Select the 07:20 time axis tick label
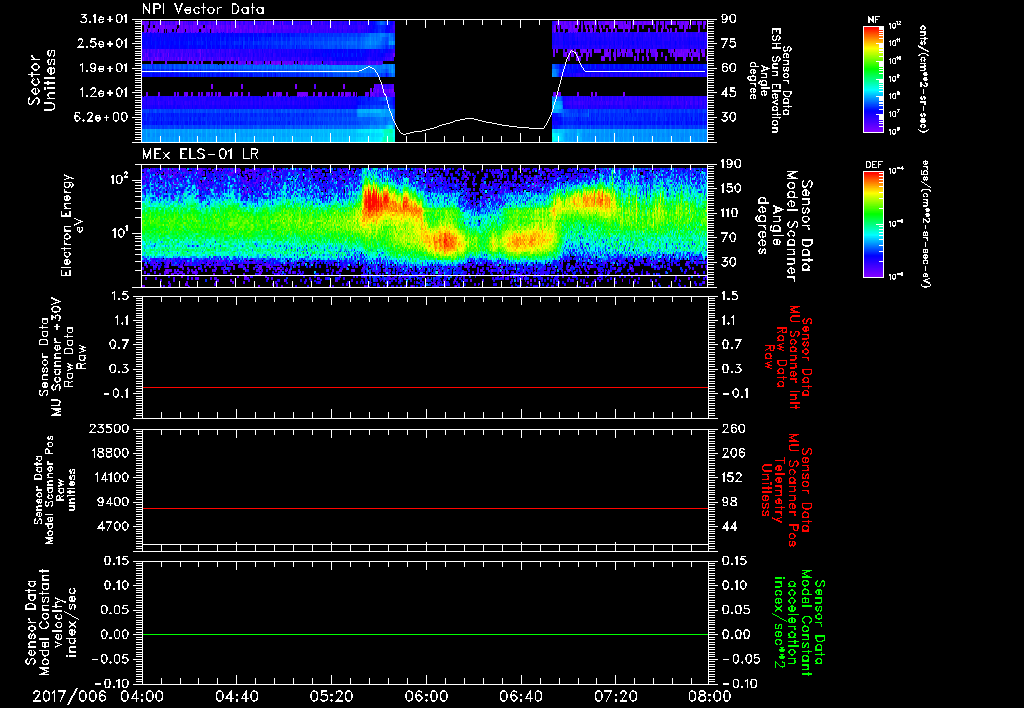Screen dimensions: 1024x708 click(615, 697)
